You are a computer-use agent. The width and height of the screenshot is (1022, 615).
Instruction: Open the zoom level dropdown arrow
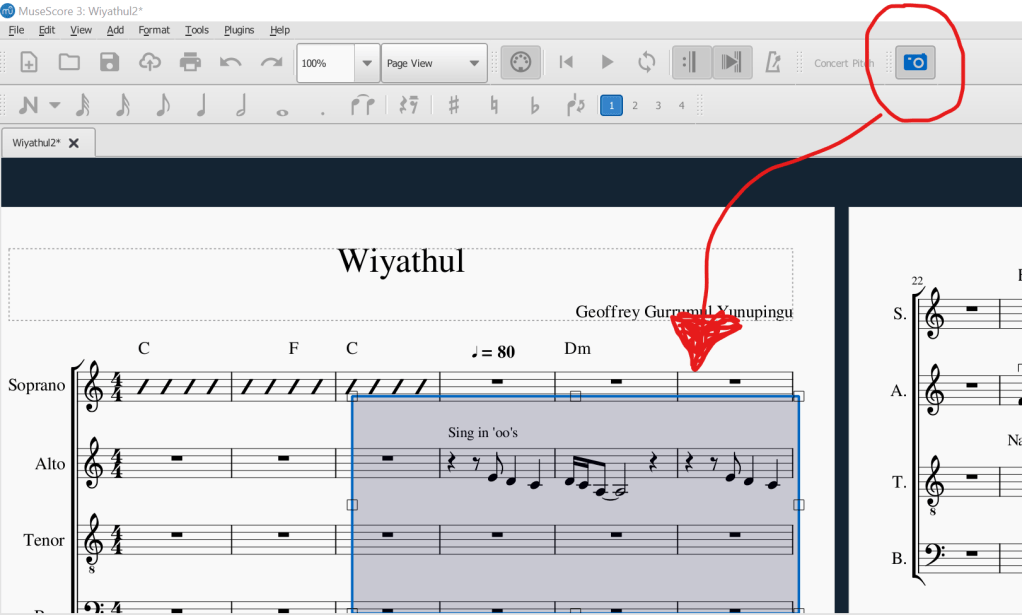pos(368,63)
